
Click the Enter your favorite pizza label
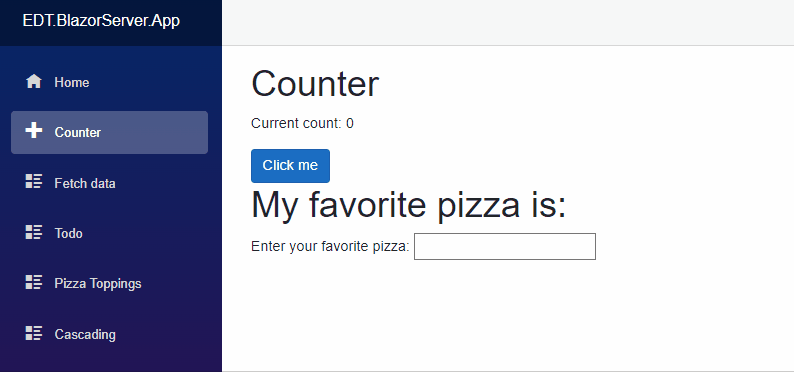[x=330, y=246]
